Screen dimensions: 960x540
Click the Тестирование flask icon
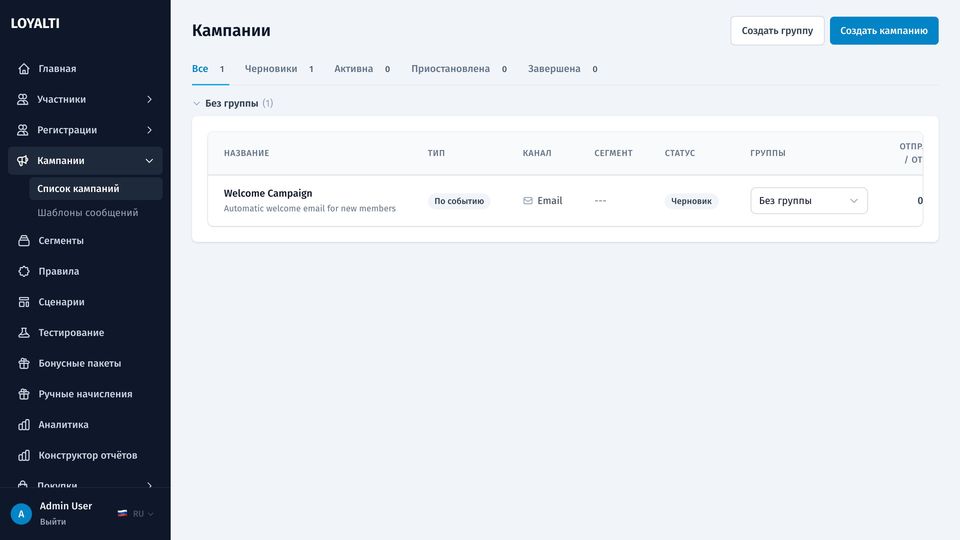click(x=24, y=332)
